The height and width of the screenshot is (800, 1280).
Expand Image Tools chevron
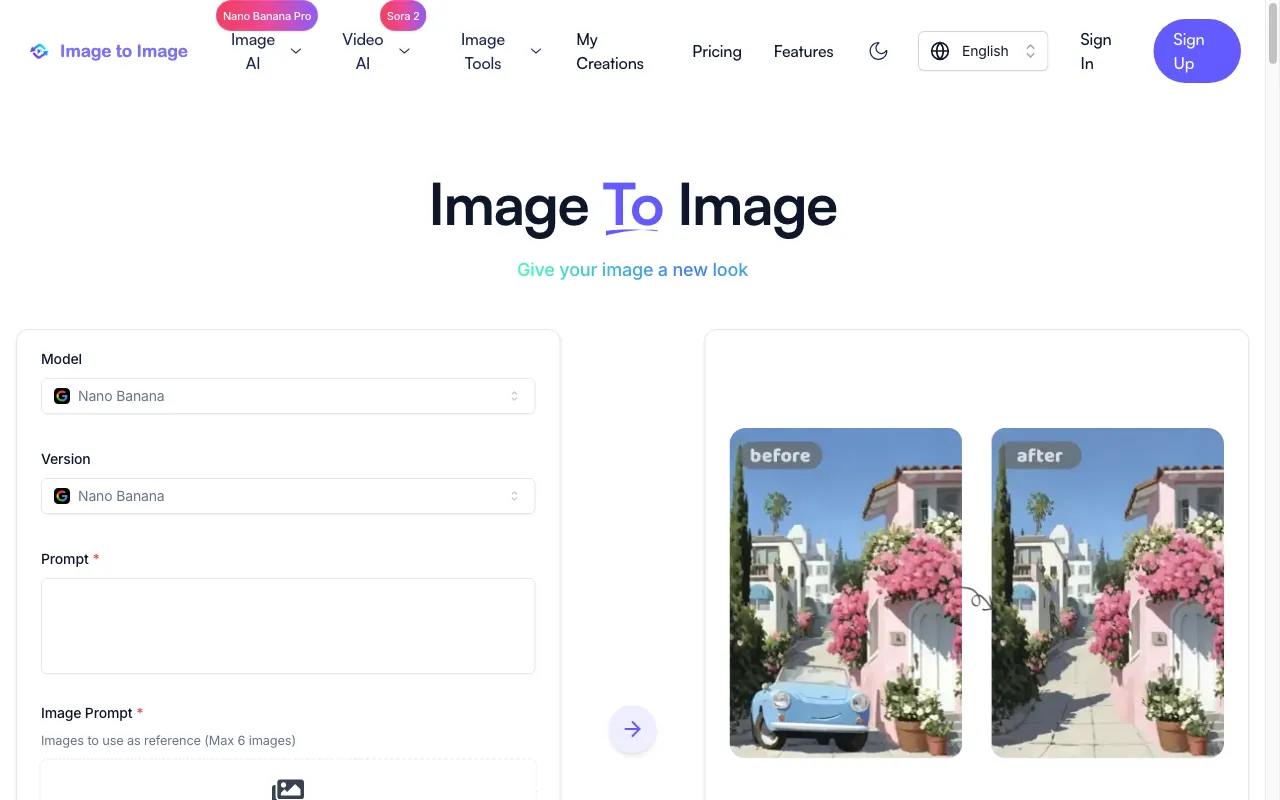pyautogui.click(x=536, y=51)
